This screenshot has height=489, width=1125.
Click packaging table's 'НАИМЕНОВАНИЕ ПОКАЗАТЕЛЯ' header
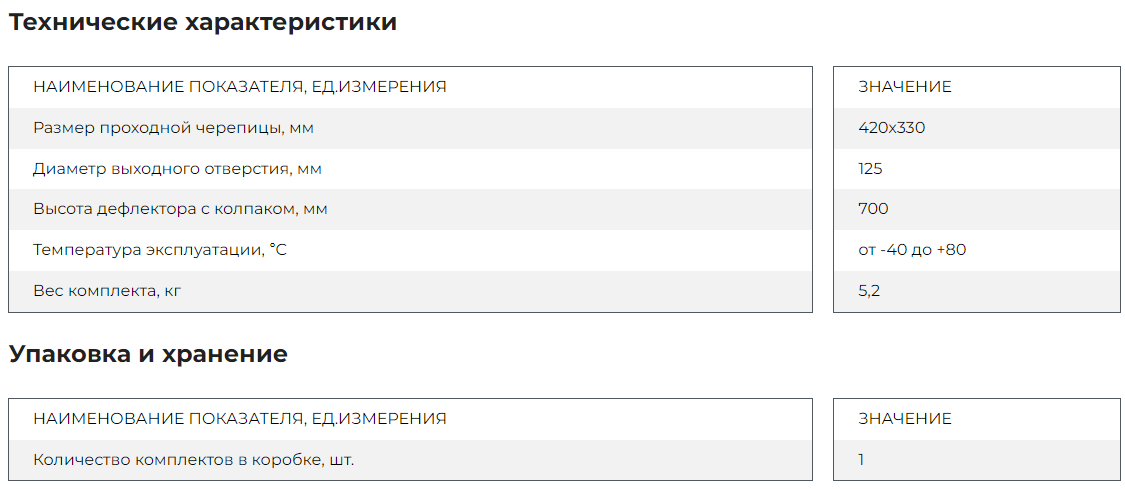tap(240, 419)
